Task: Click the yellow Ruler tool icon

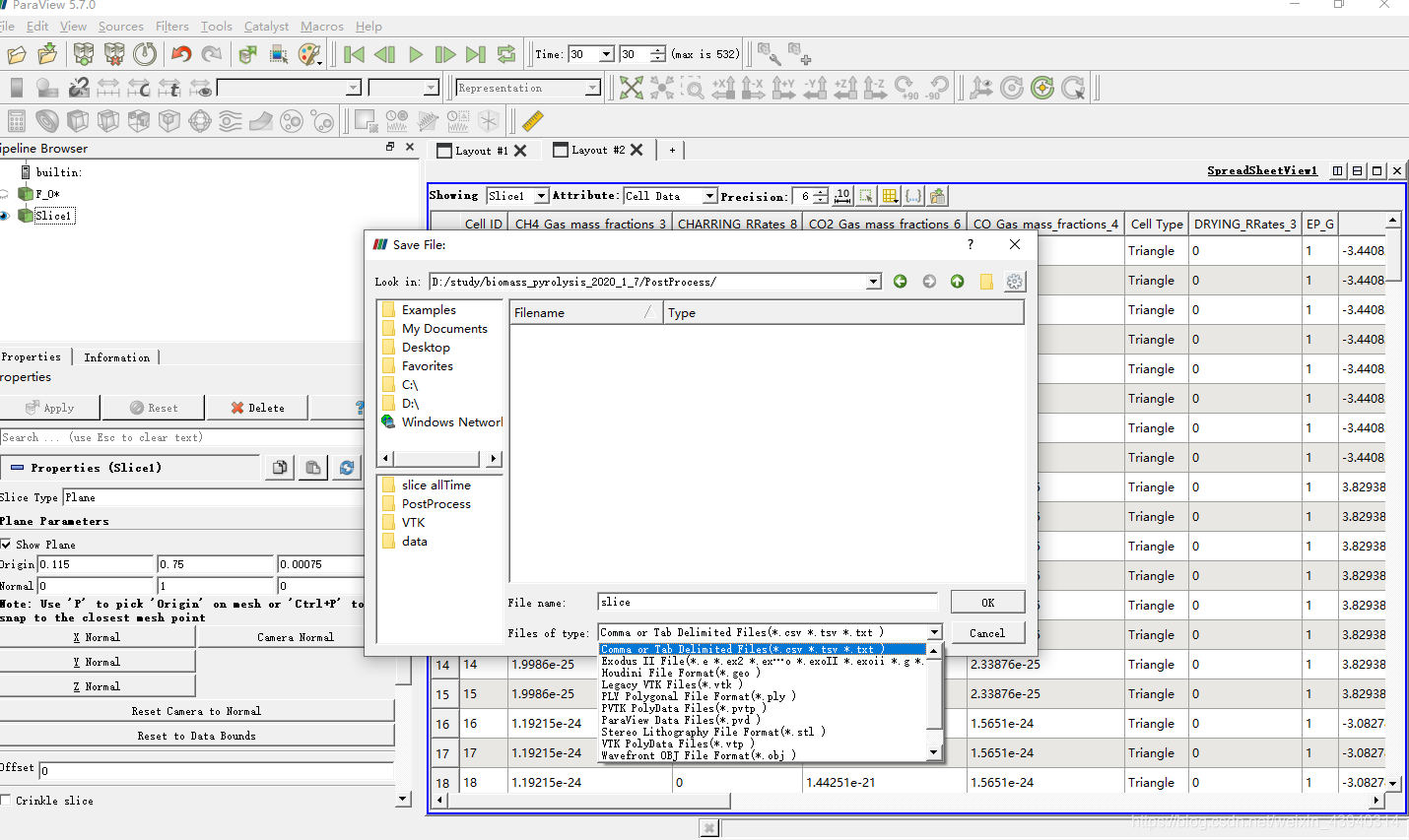Action: [x=533, y=121]
